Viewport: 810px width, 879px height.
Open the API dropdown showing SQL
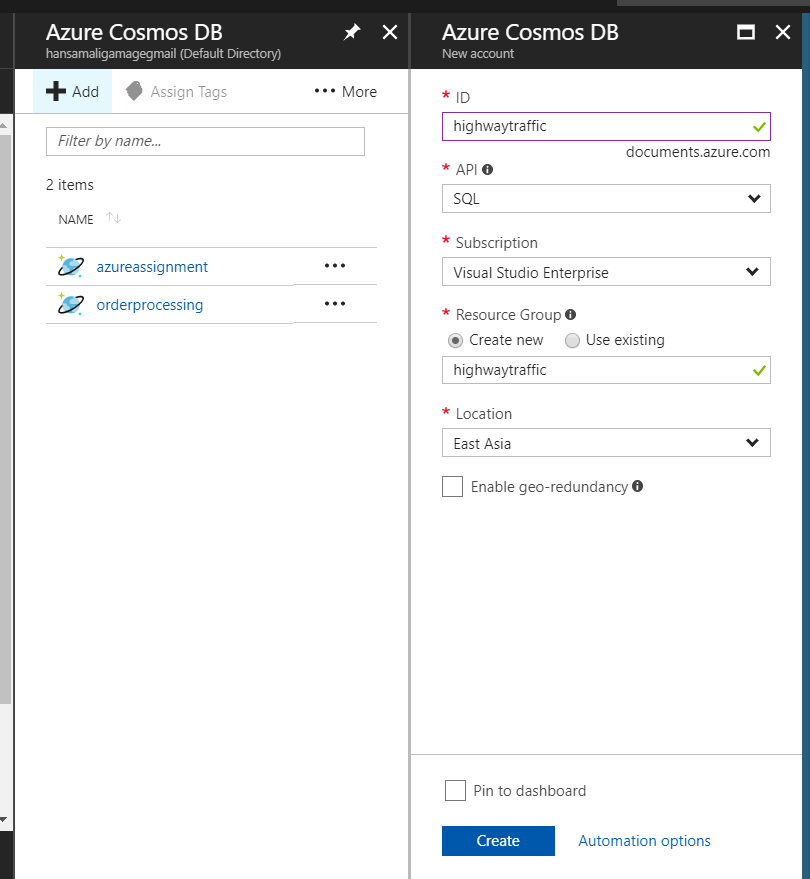pyautogui.click(x=606, y=198)
